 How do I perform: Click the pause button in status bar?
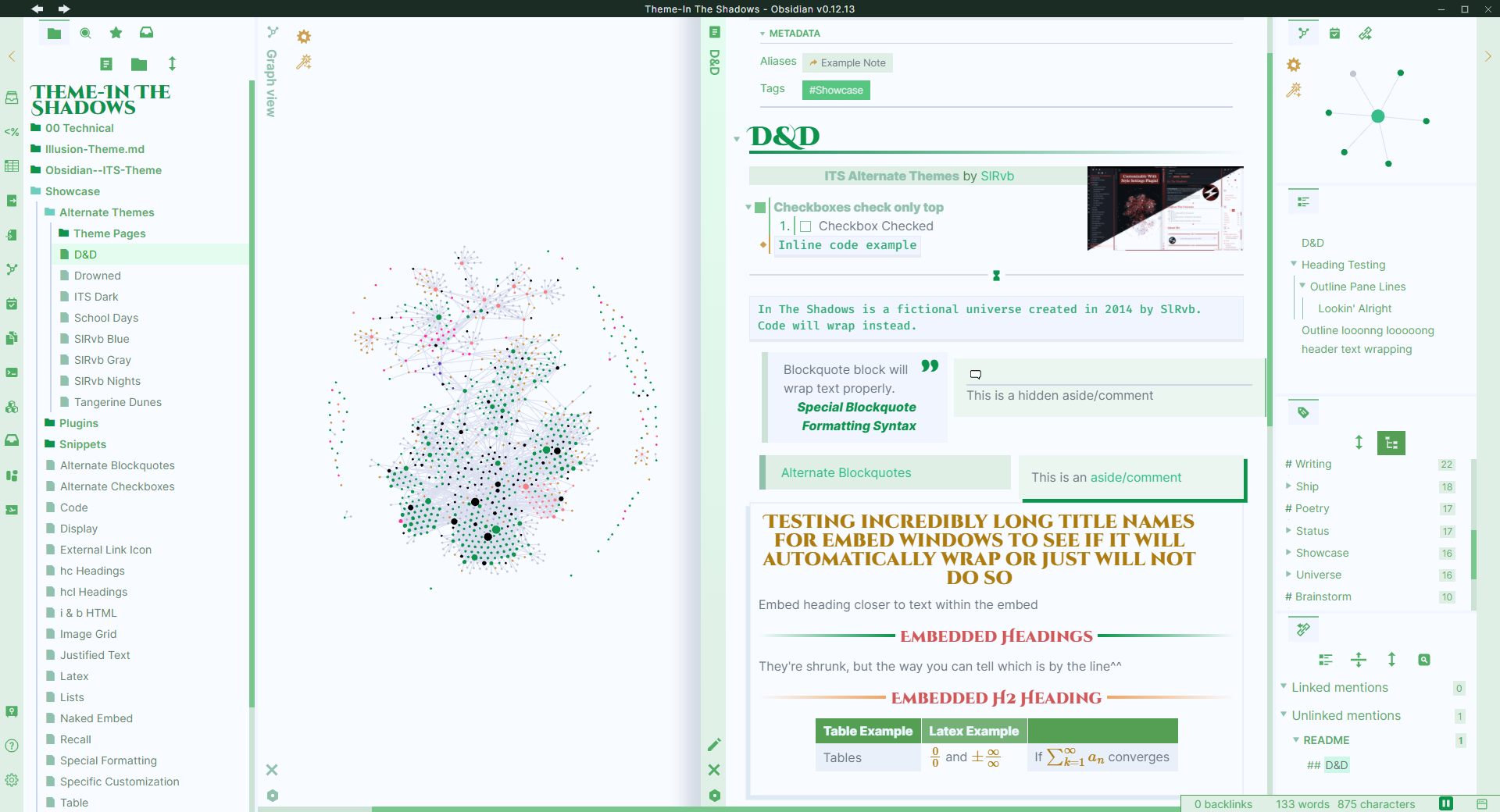click(1446, 803)
